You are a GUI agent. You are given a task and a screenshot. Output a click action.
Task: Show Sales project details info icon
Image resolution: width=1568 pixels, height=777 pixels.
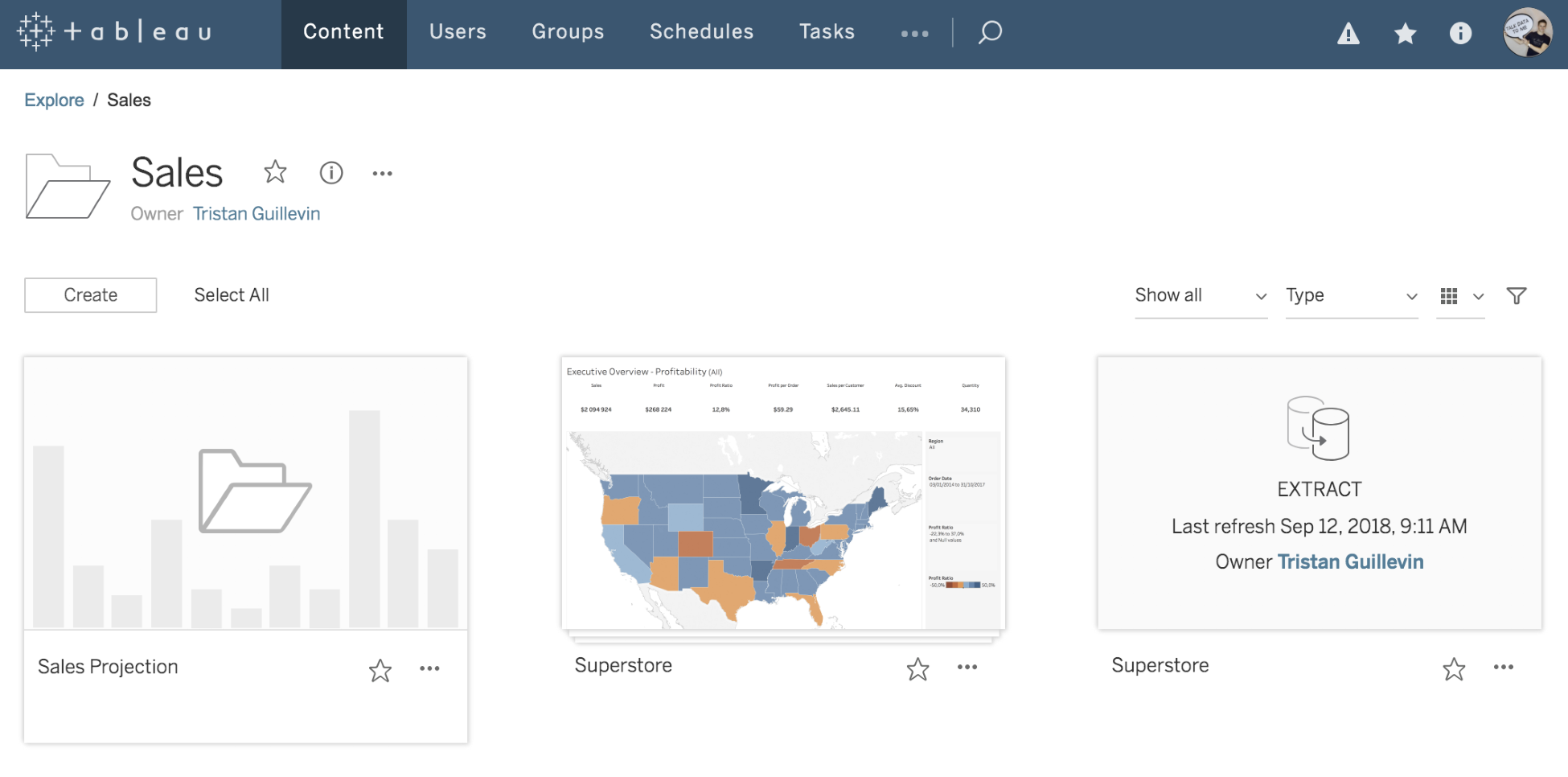click(x=331, y=172)
